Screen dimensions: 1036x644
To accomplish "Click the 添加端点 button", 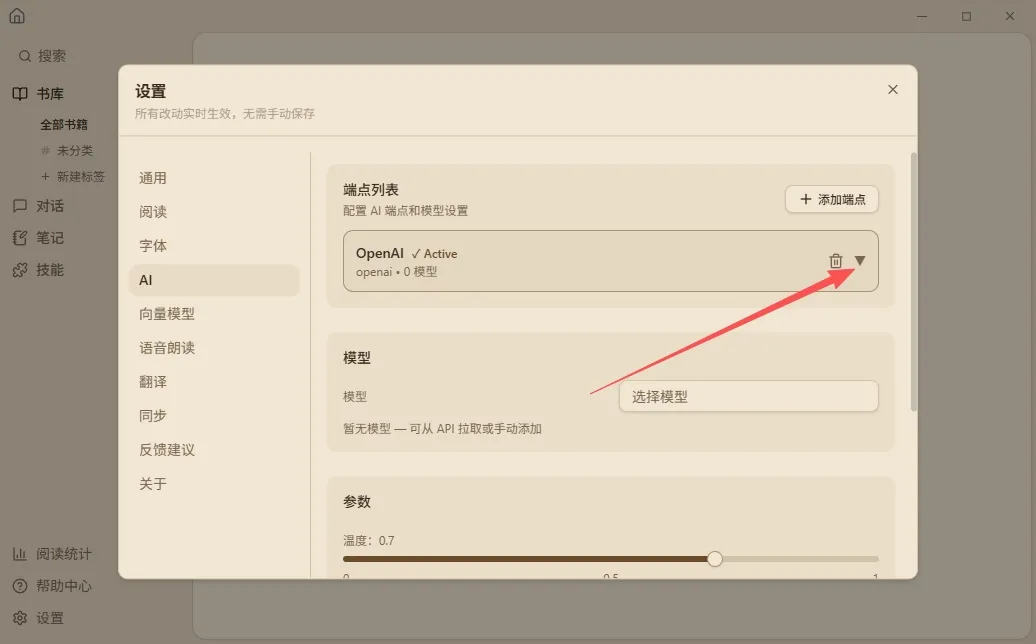I will [x=832, y=199].
